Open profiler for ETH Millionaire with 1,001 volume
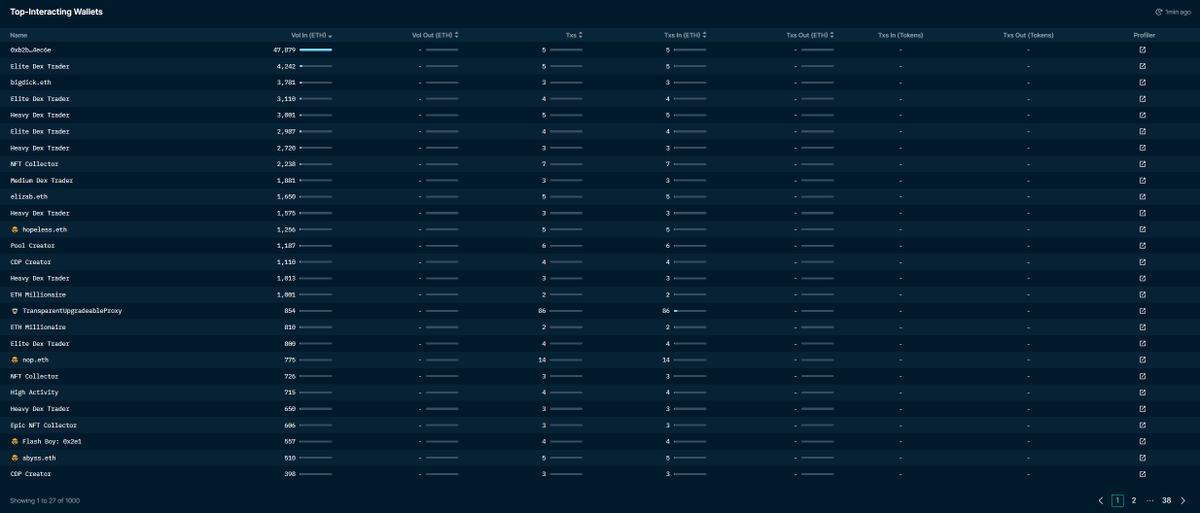 1143,295
